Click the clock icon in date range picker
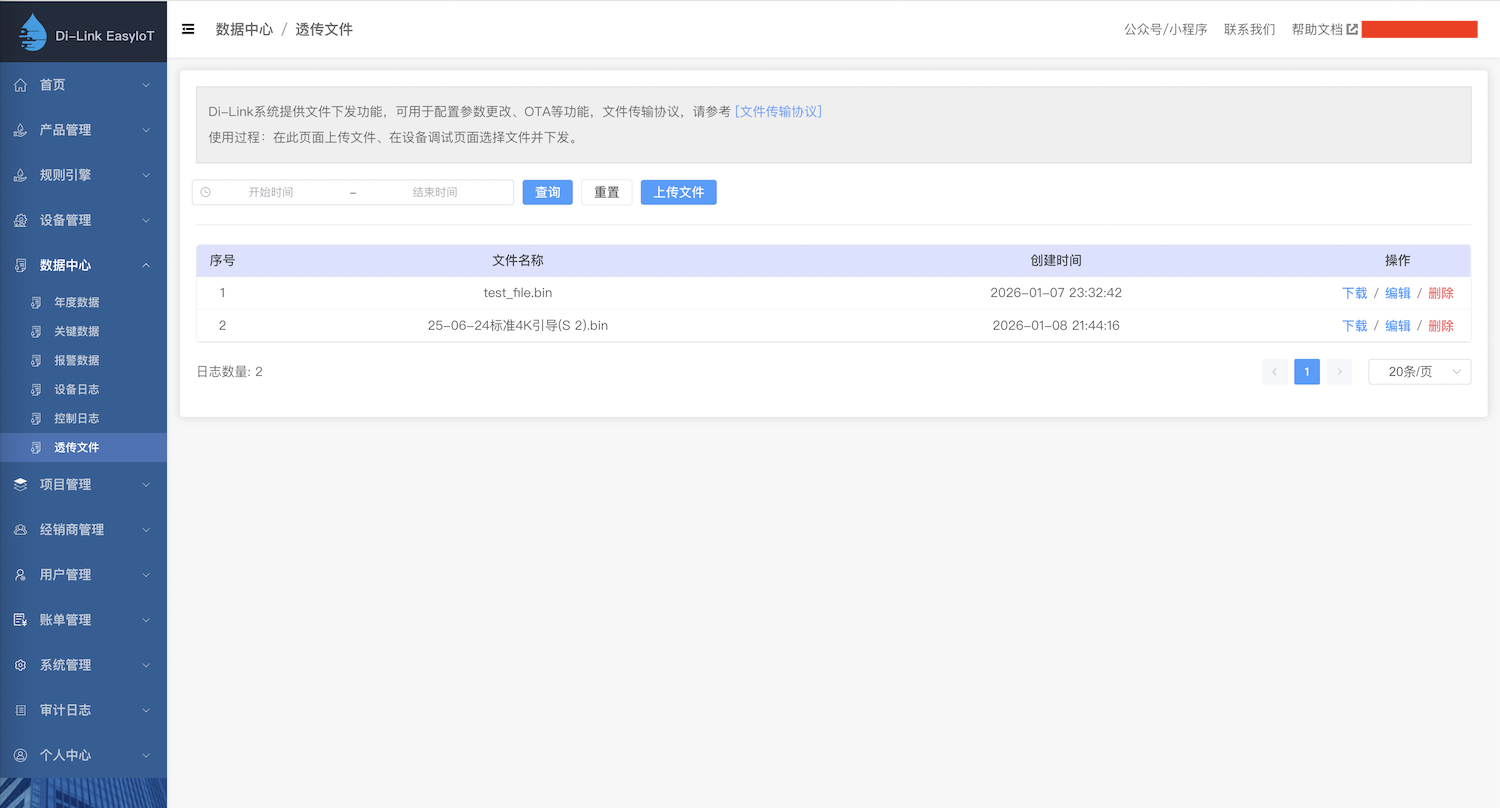Viewport: 1500px width, 808px height. point(206,192)
